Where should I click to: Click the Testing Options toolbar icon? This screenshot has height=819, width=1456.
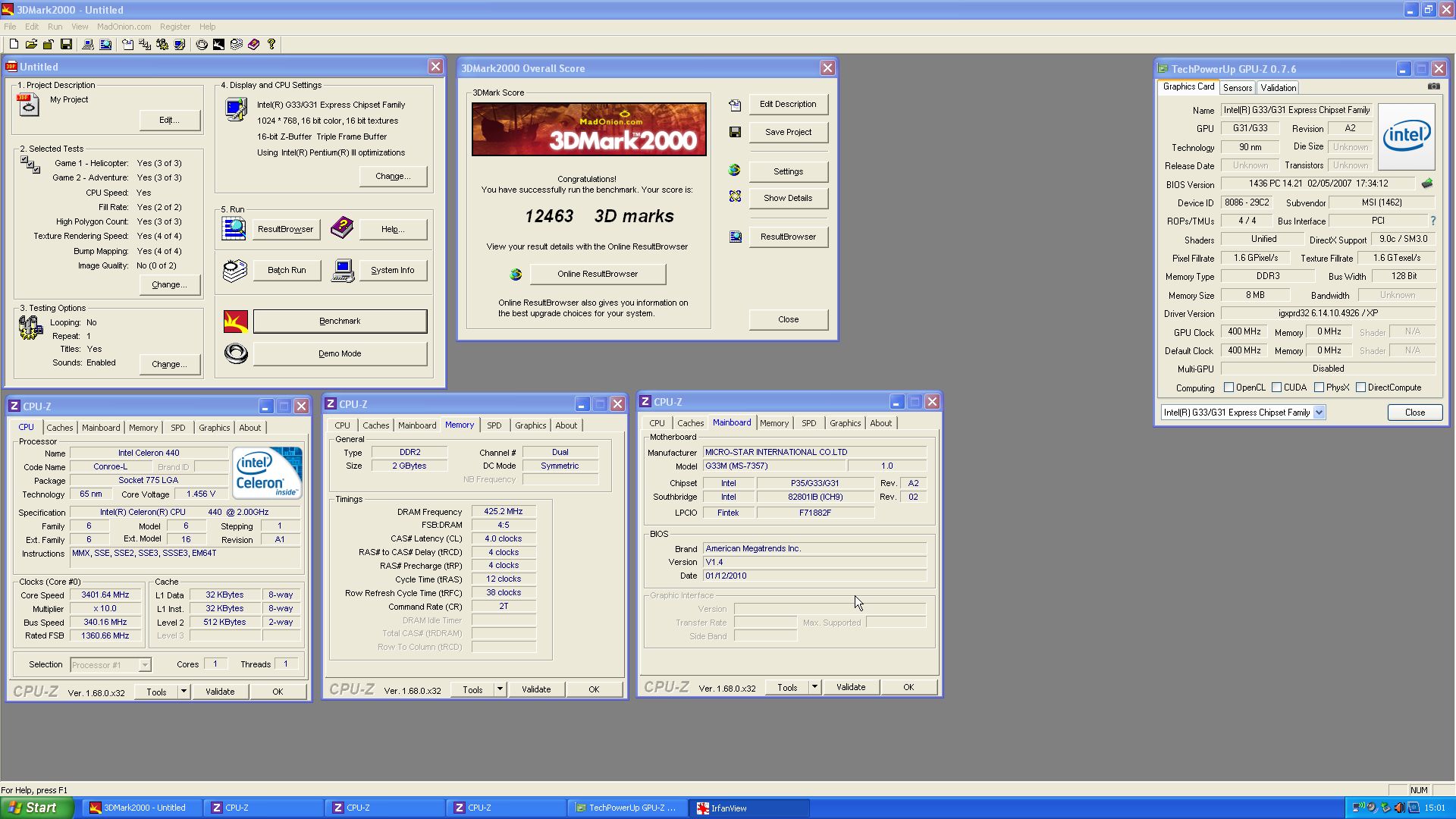pyautogui.click(x=162, y=45)
